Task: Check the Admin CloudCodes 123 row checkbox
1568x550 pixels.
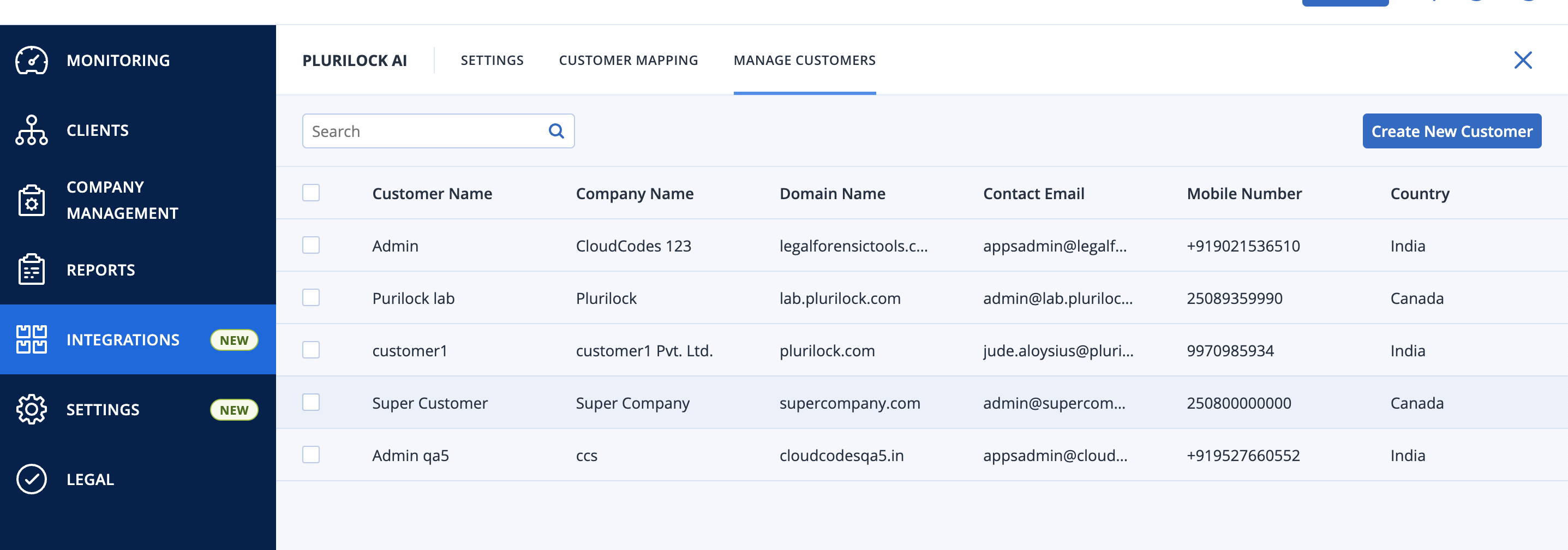Action: tap(311, 246)
